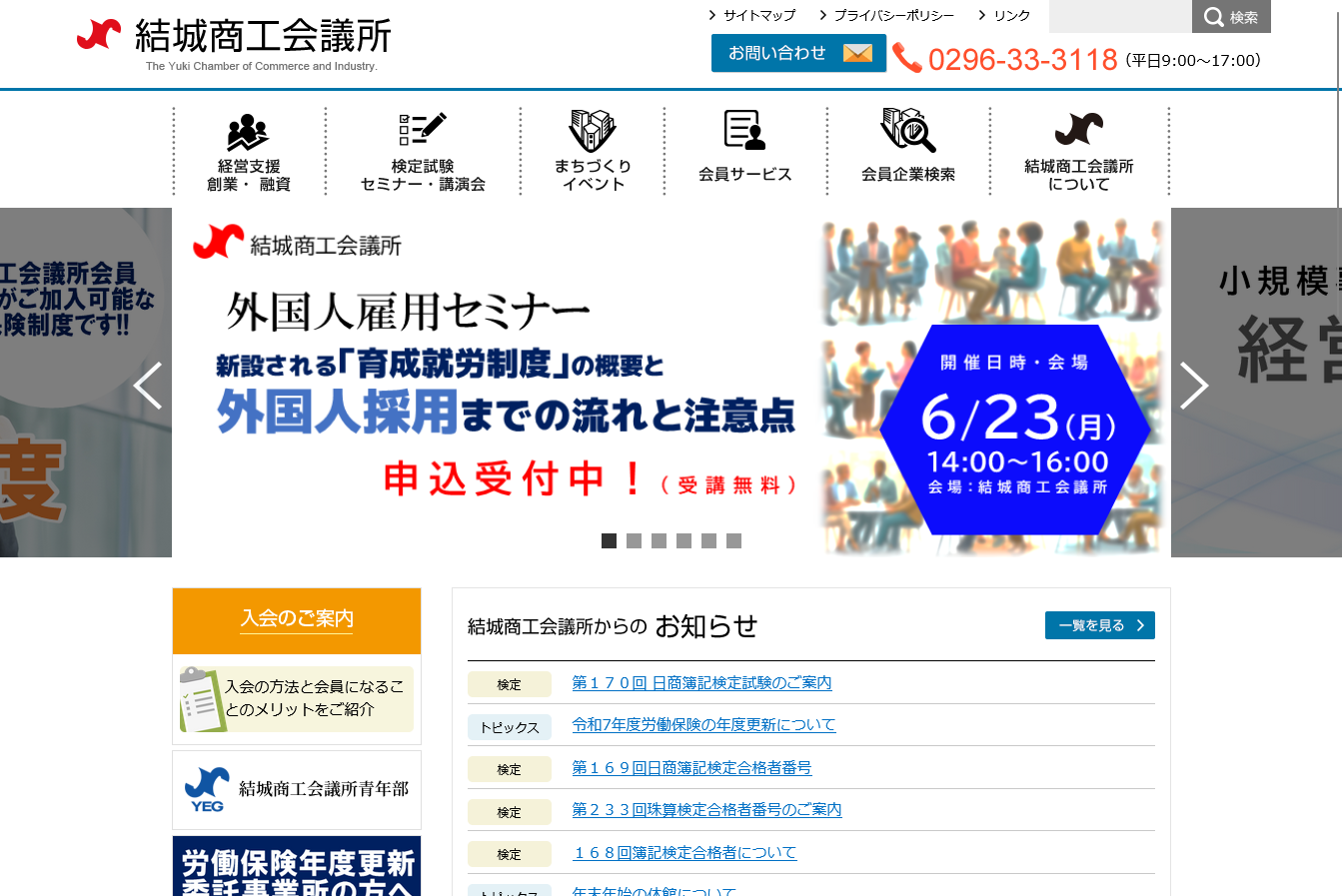
Task: Select the まちづくり イベント buildings icon
Action: tap(593, 131)
